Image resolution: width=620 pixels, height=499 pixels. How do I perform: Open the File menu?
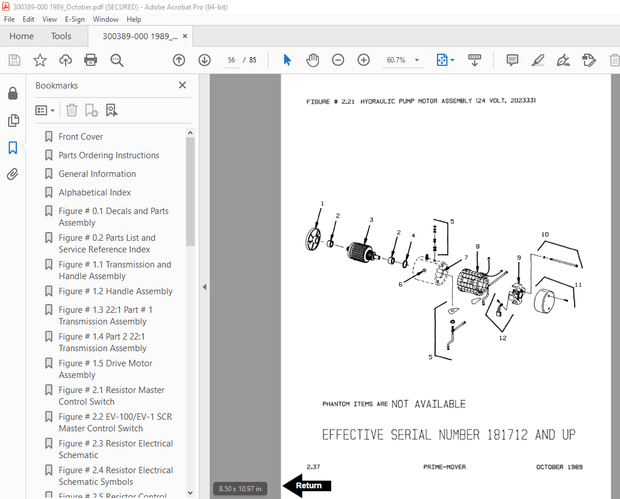tap(9, 19)
